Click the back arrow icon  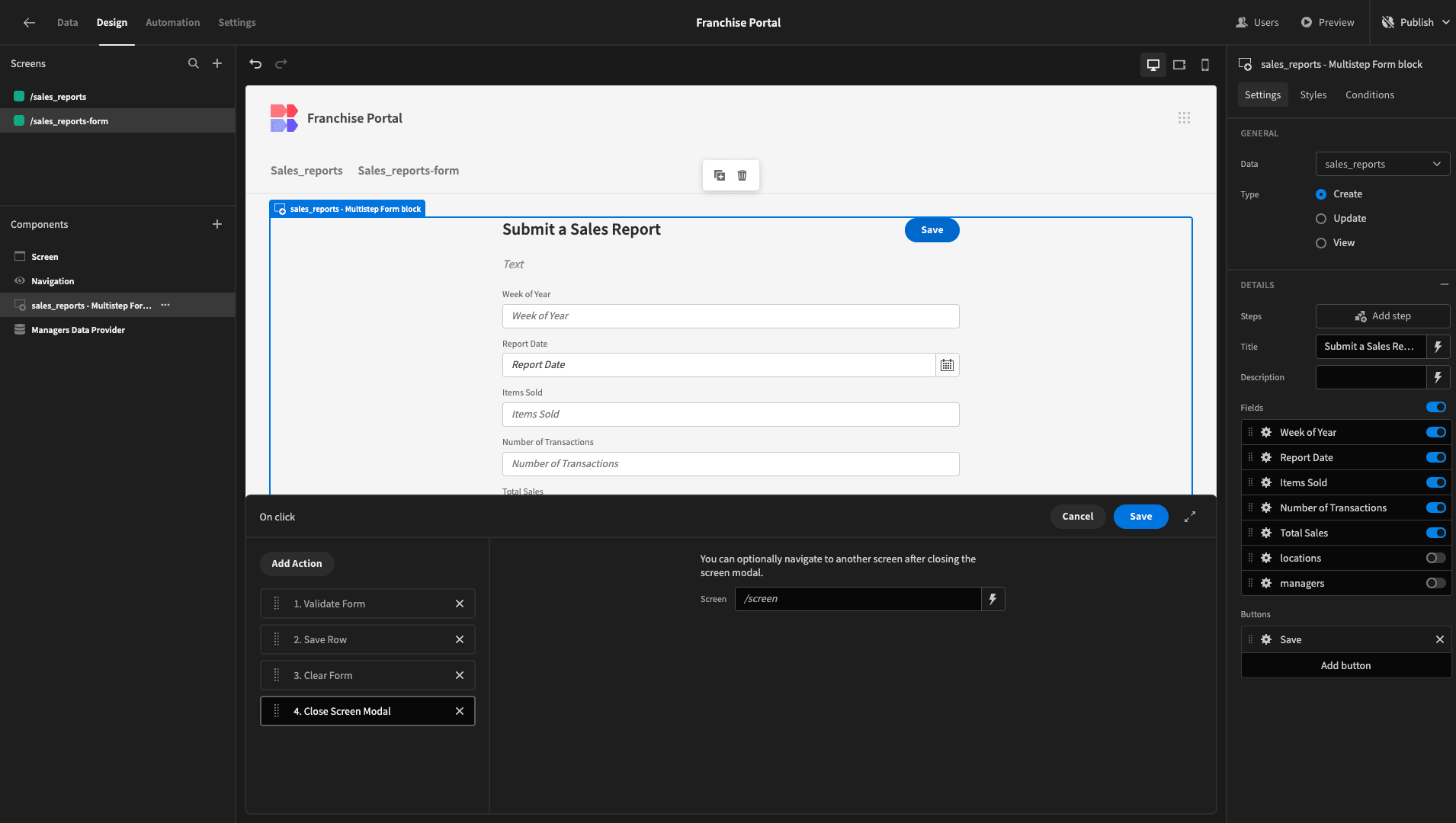(29, 23)
